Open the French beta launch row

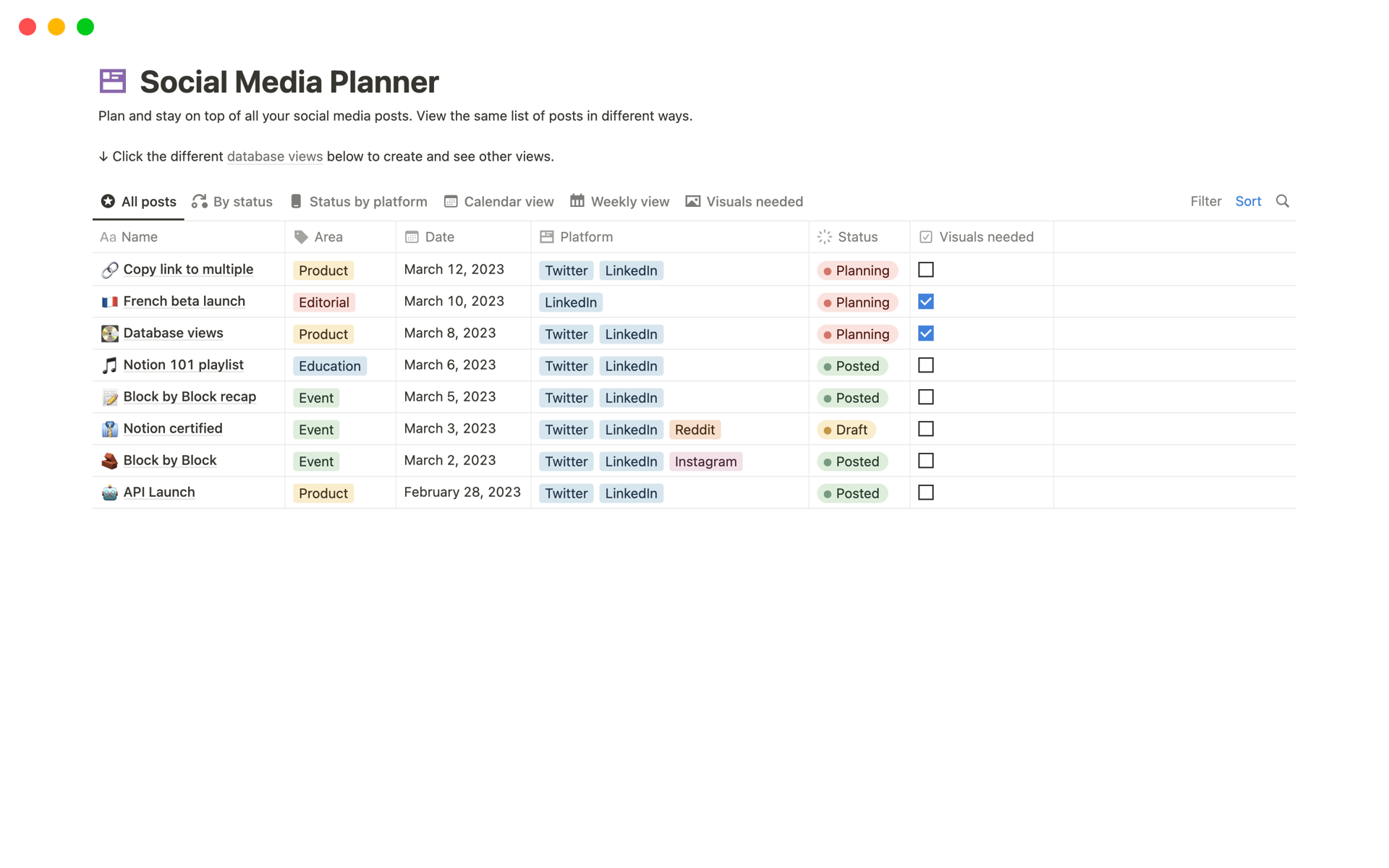coord(183,300)
